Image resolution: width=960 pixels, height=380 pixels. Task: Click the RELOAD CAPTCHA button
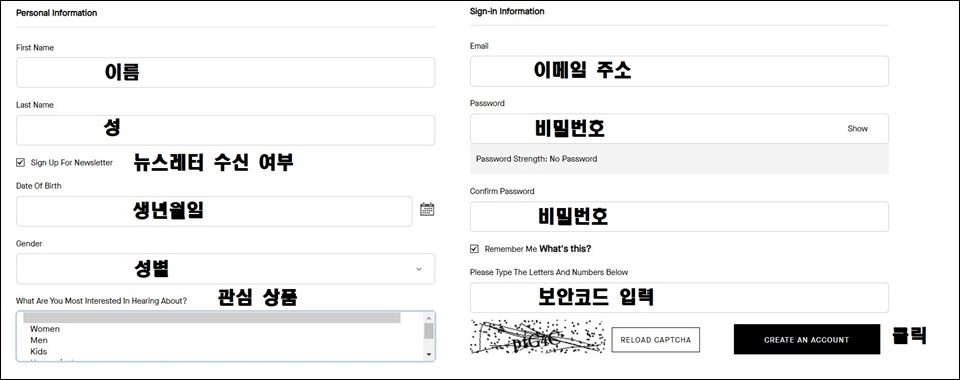pos(655,340)
